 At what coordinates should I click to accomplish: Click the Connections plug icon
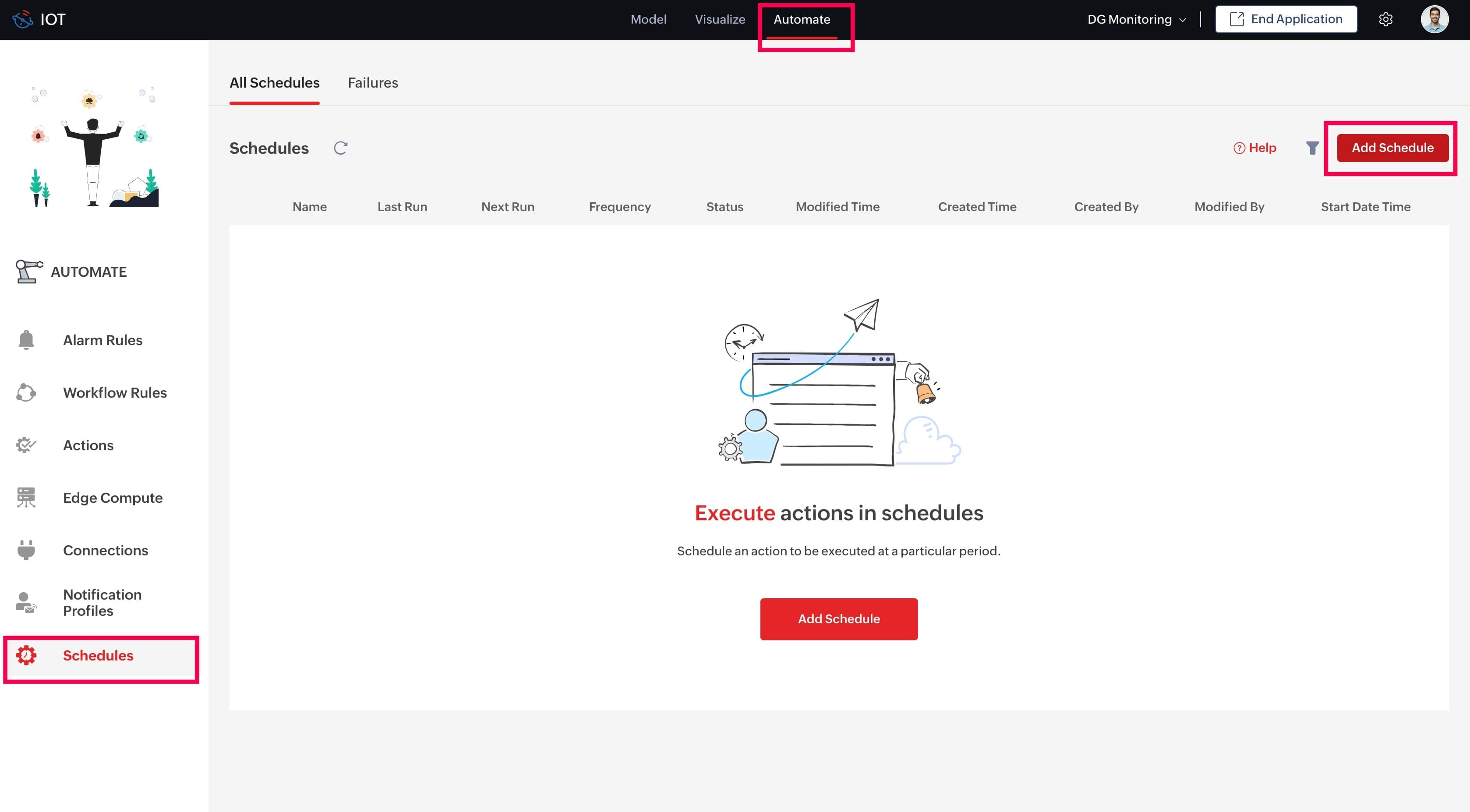click(26, 550)
